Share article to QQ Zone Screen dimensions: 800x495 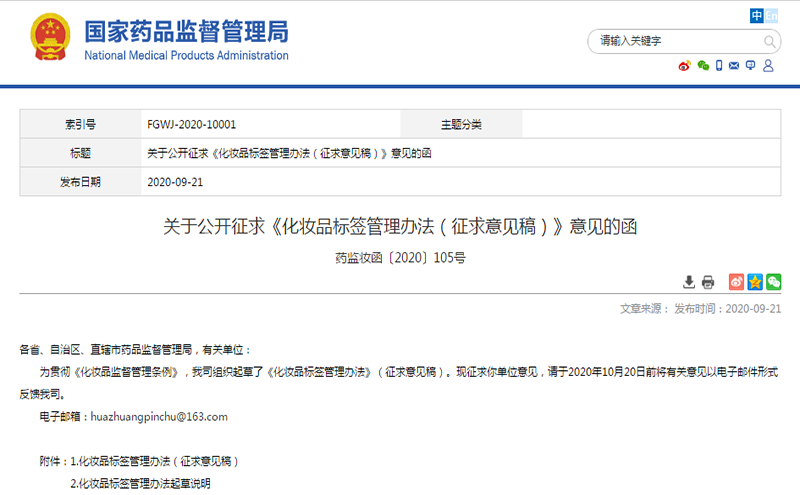pos(755,282)
